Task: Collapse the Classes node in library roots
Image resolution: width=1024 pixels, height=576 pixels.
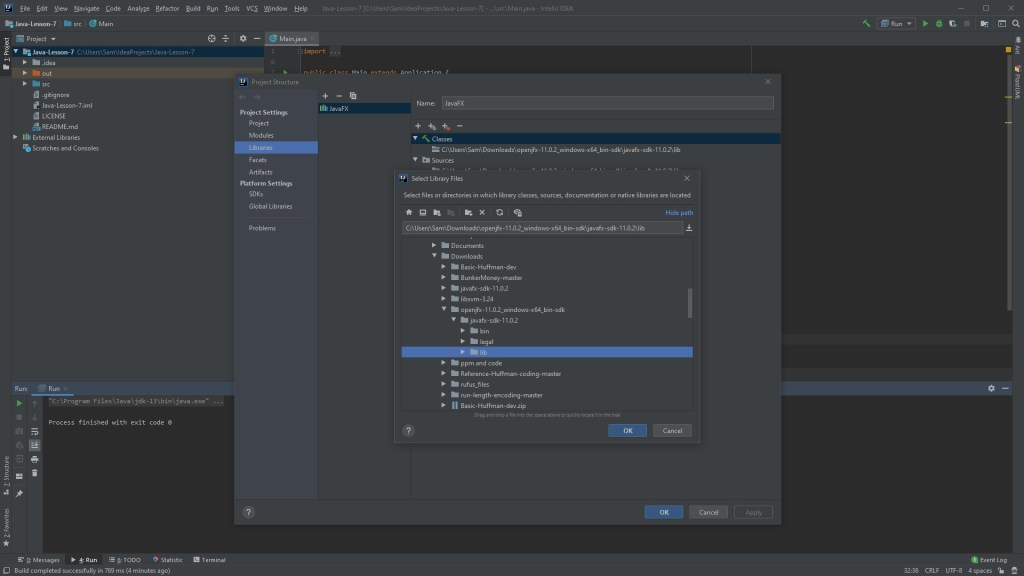Action: [416, 139]
